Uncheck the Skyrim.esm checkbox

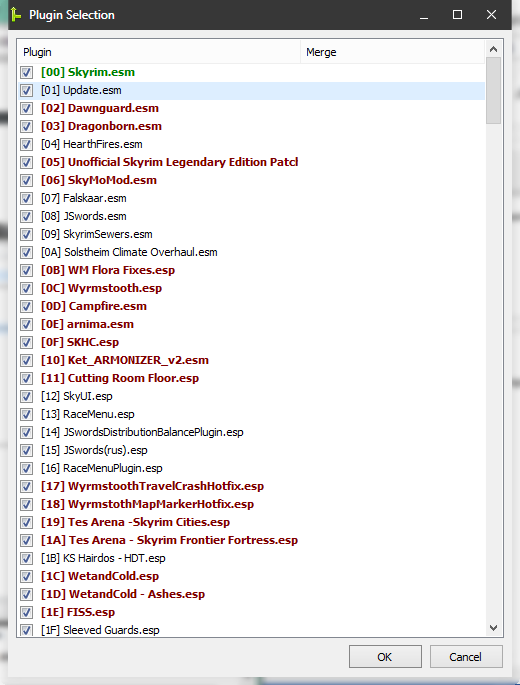tap(27, 73)
